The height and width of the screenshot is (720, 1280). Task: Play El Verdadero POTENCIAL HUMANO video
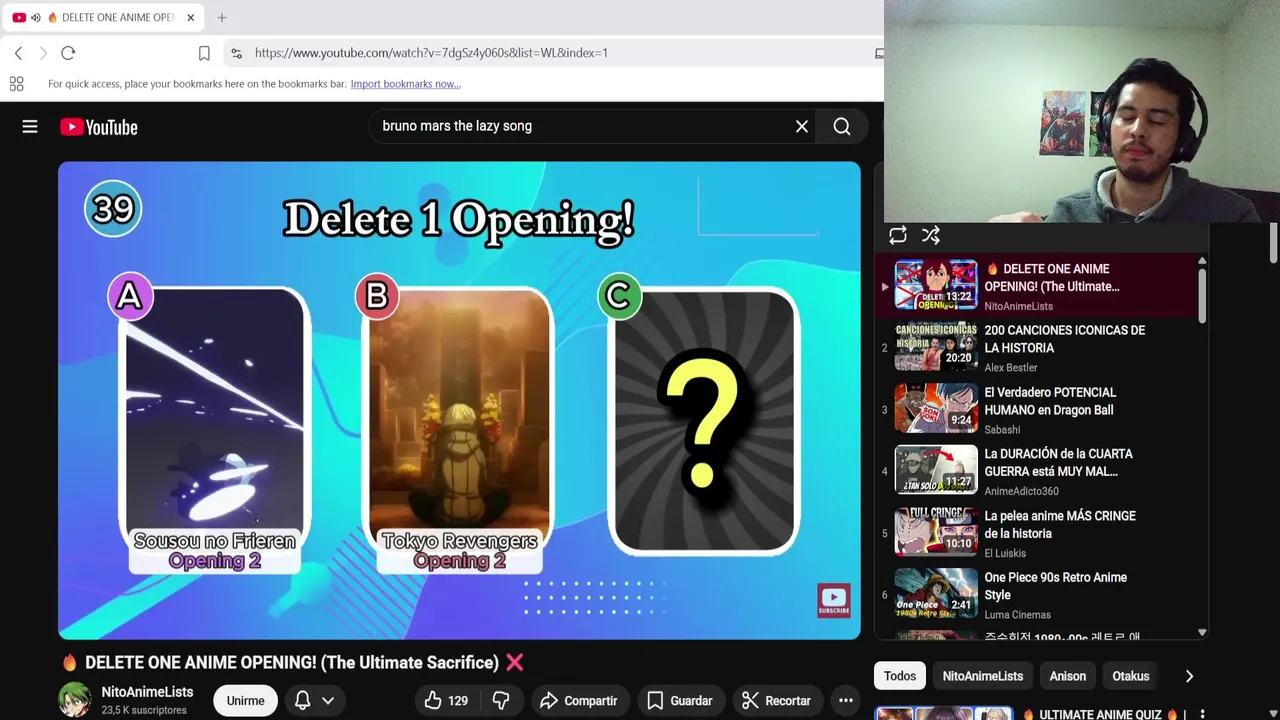[x=1037, y=409]
